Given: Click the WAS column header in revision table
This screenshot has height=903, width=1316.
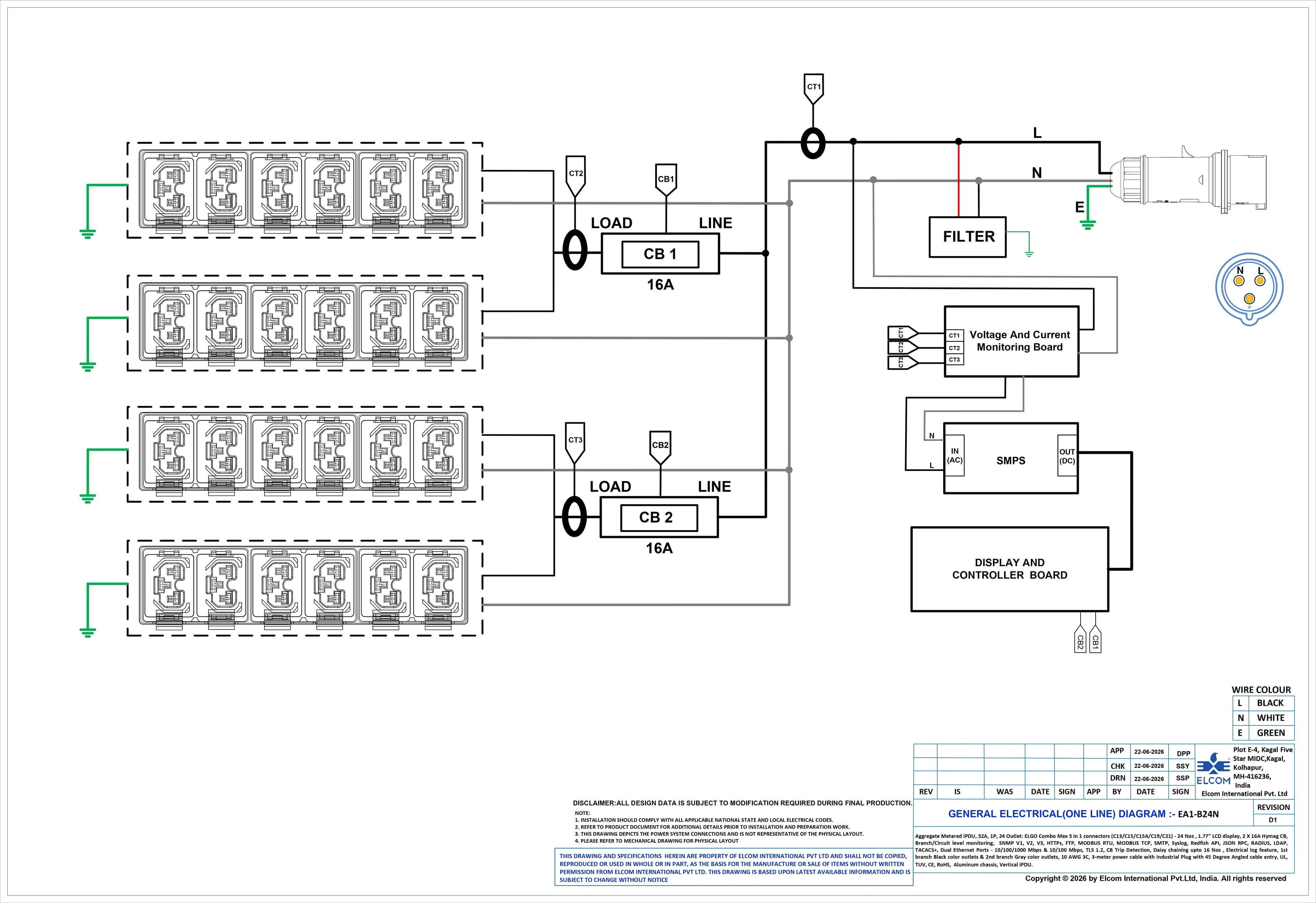Looking at the screenshot, I should [x=1004, y=791].
